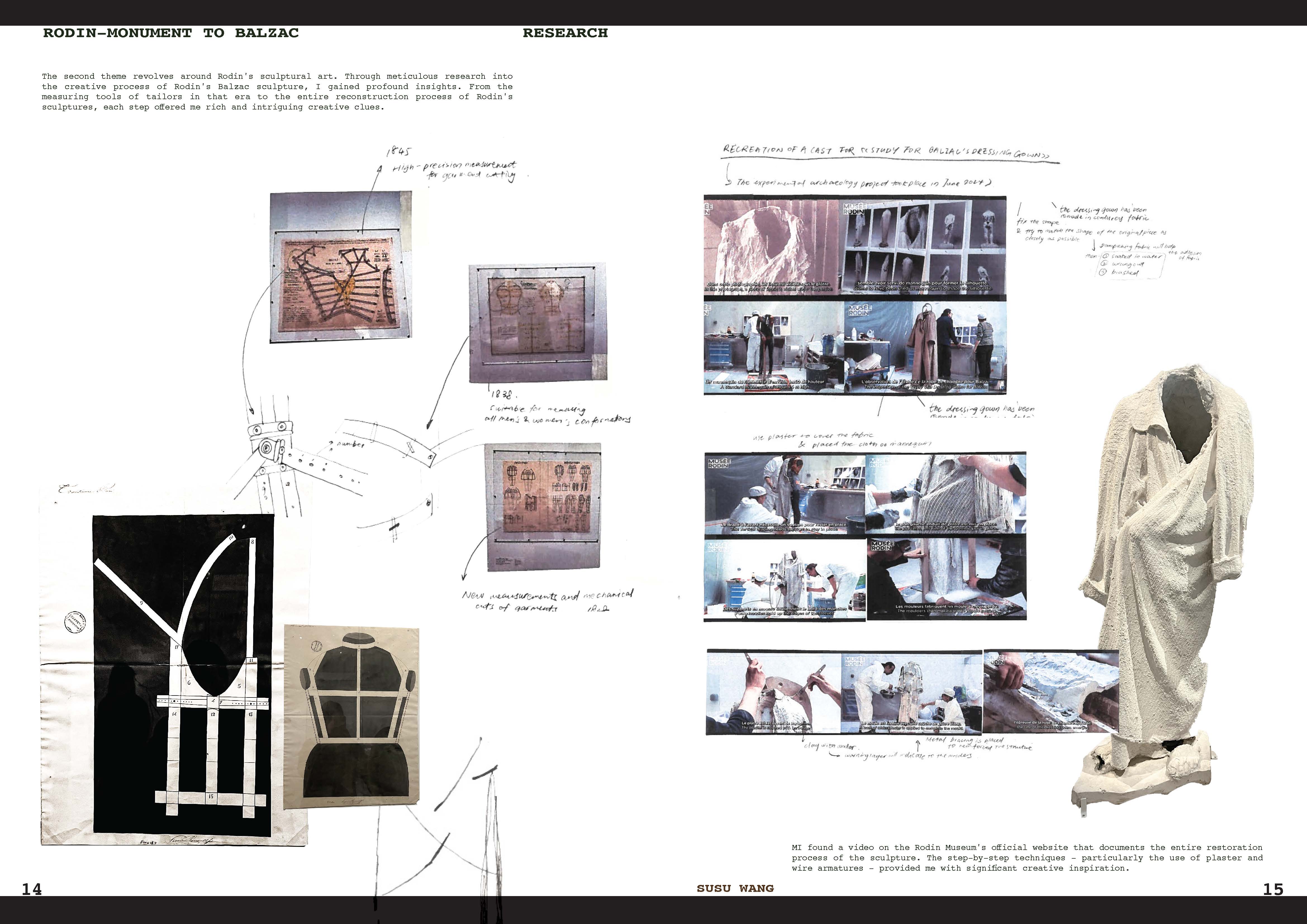This screenshot has height=924, width=1307.
Task: Click the round stamp on black plate
Action: [x=75, y=622]
